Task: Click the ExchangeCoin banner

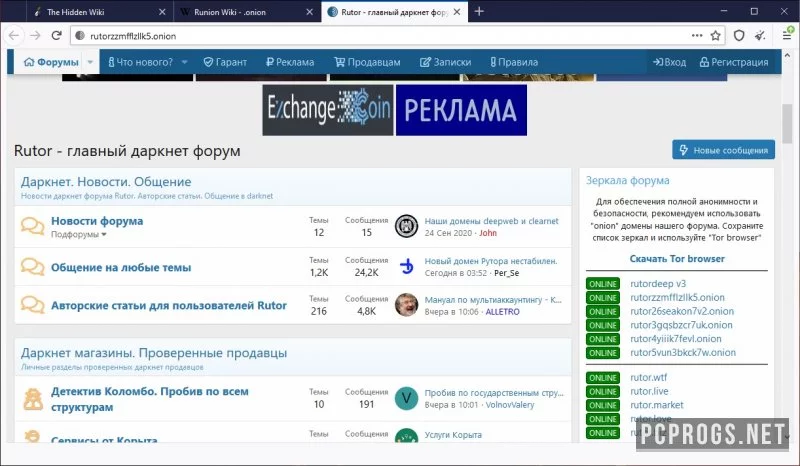Action: [328, 110]
